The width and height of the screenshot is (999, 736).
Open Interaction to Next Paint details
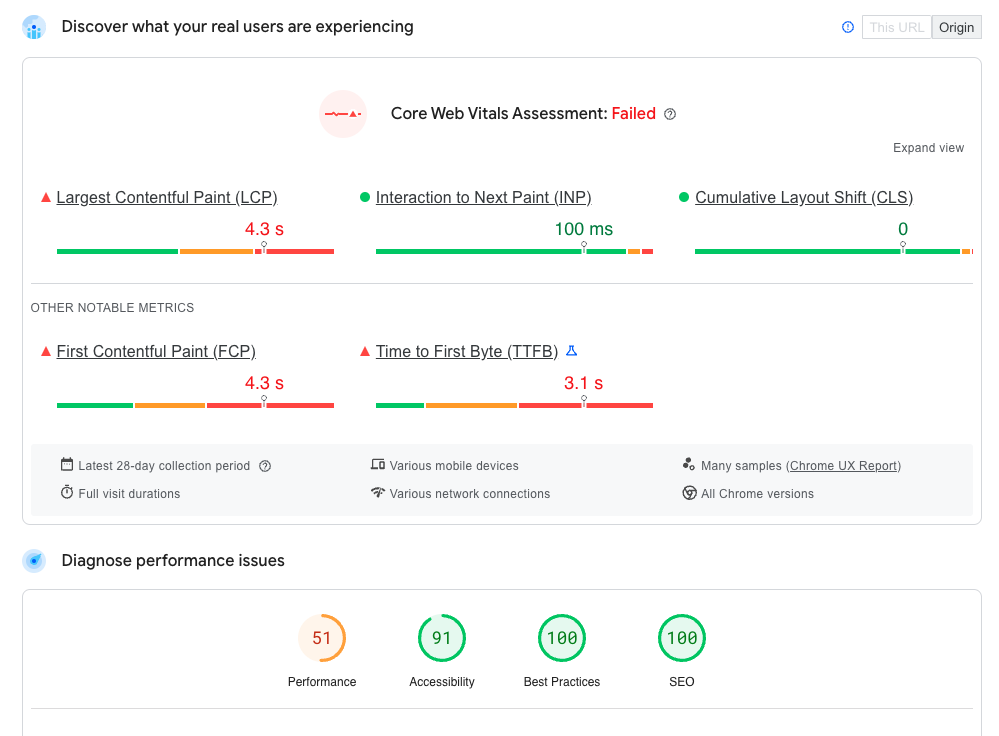pyautogui.click(x=484, y=197)
